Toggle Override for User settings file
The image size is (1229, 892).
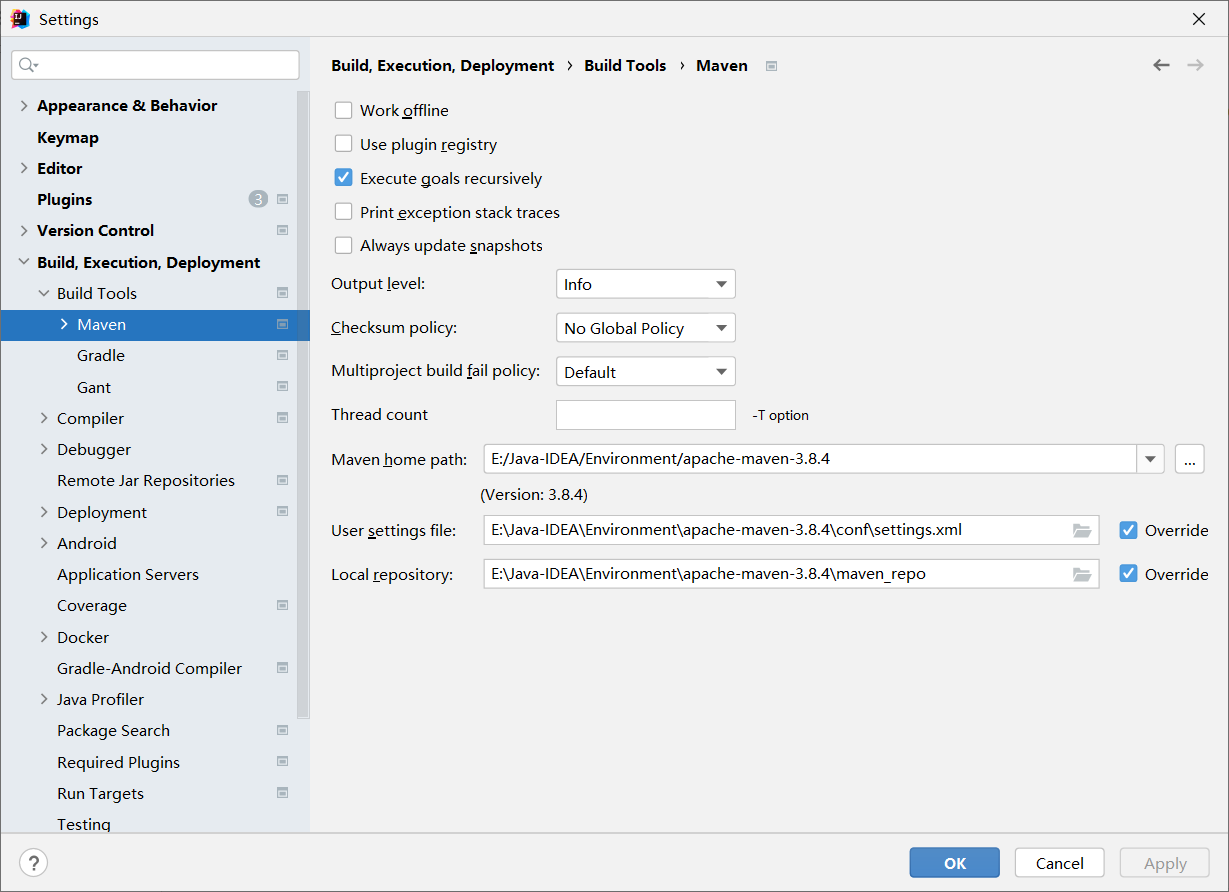point(1129,530)
